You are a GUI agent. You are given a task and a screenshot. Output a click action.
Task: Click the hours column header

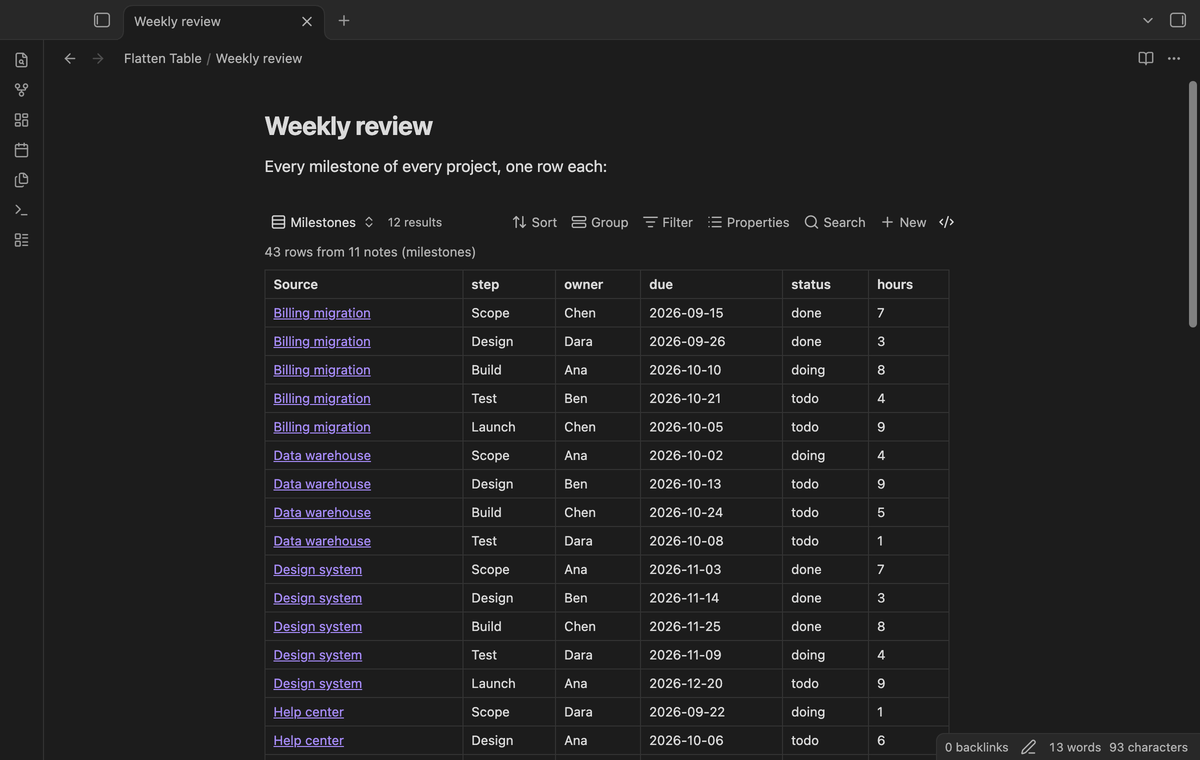pos(908,284)
